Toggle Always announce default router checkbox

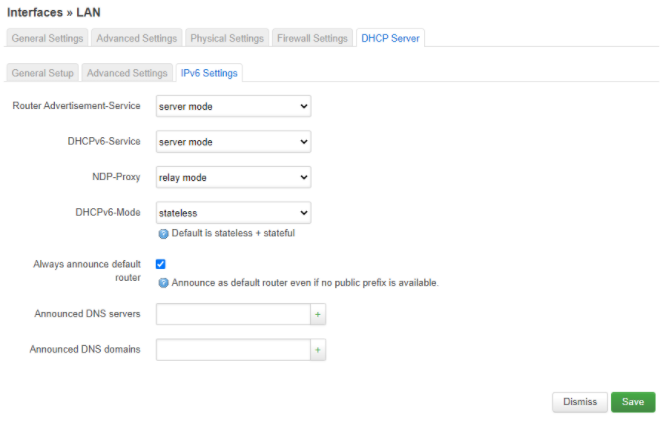coord(160,264)
